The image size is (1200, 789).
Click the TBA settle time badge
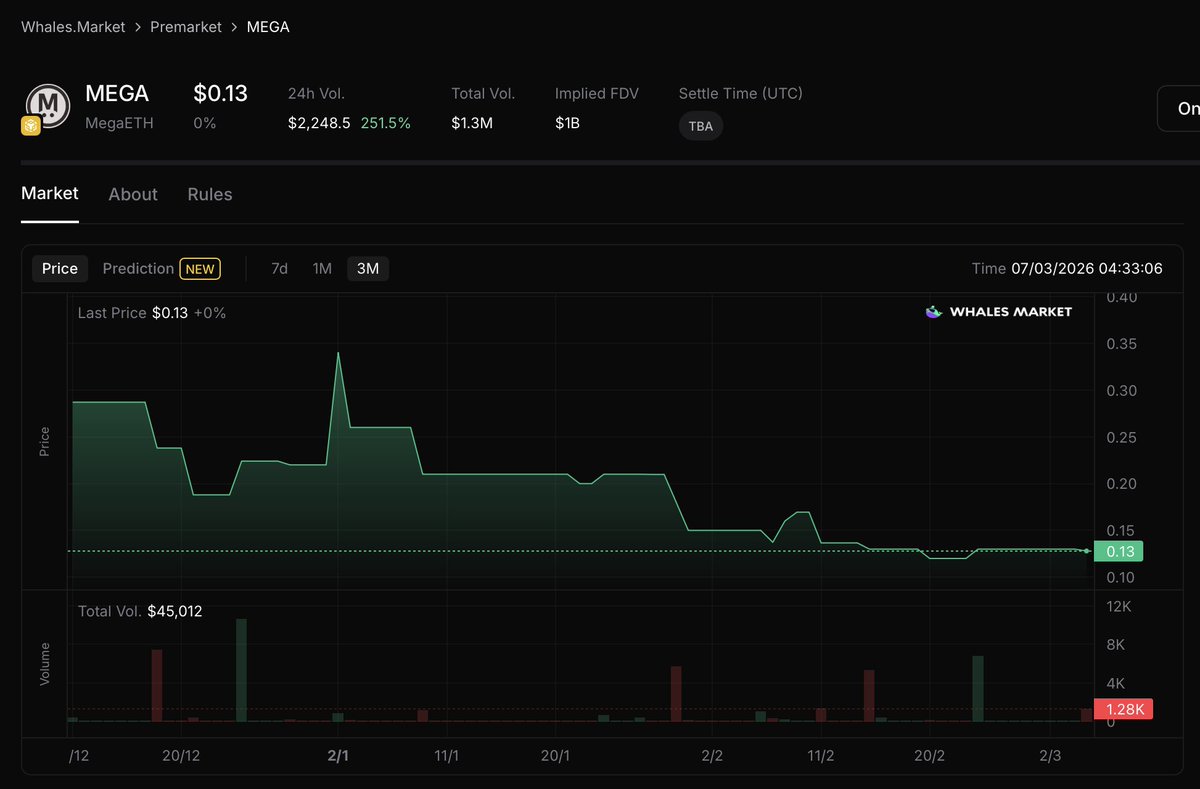click(x=701, y=126)
